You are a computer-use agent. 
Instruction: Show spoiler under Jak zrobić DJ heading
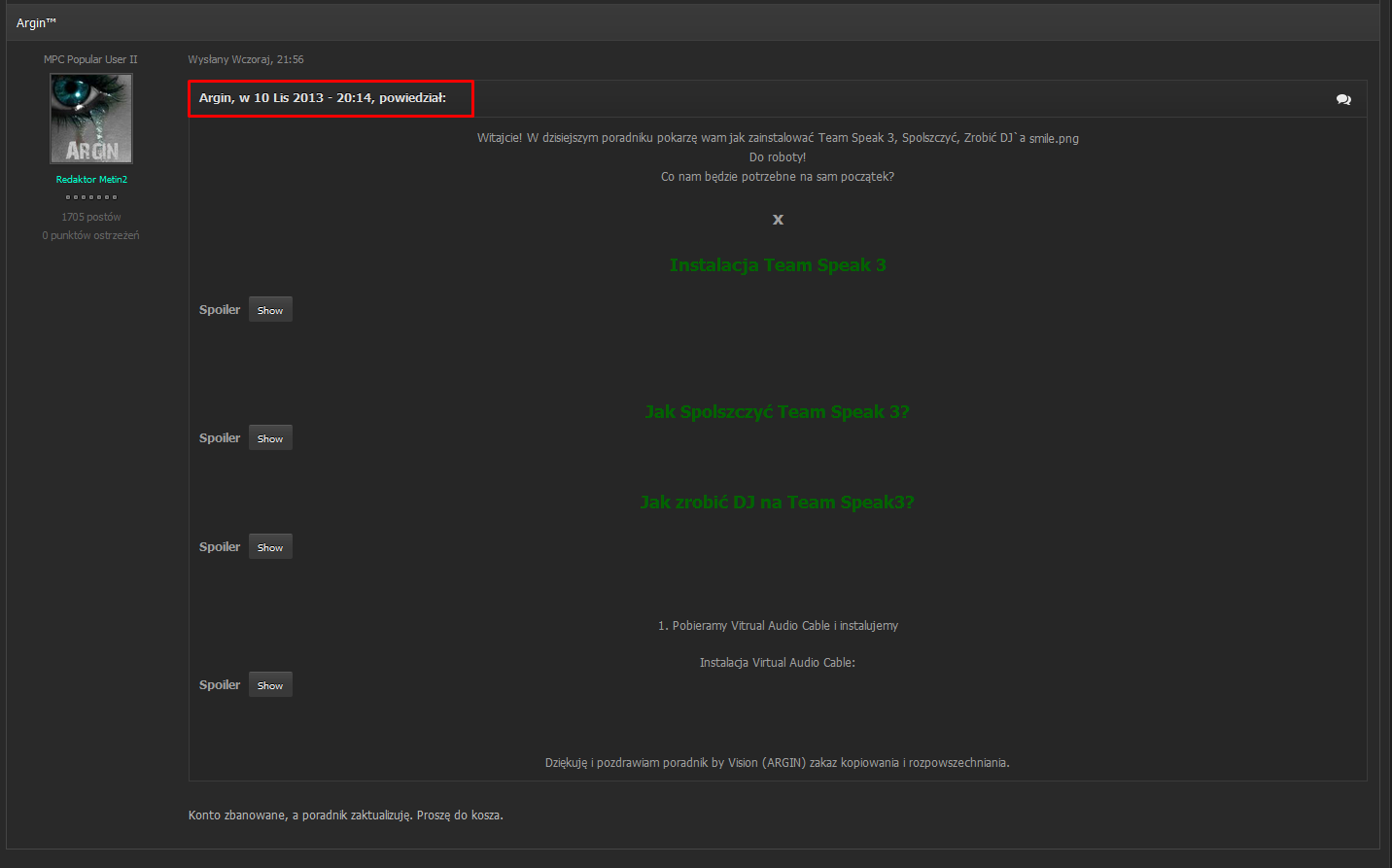point(270,547)
